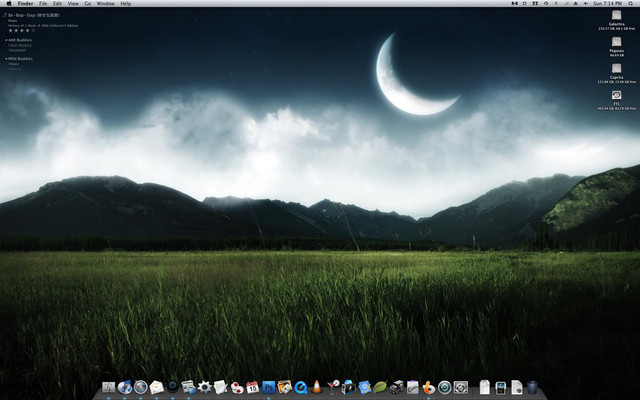The height and width of the screenshot is (400, 640).
Task: Open the Window menu
Action: click(105, 4)
